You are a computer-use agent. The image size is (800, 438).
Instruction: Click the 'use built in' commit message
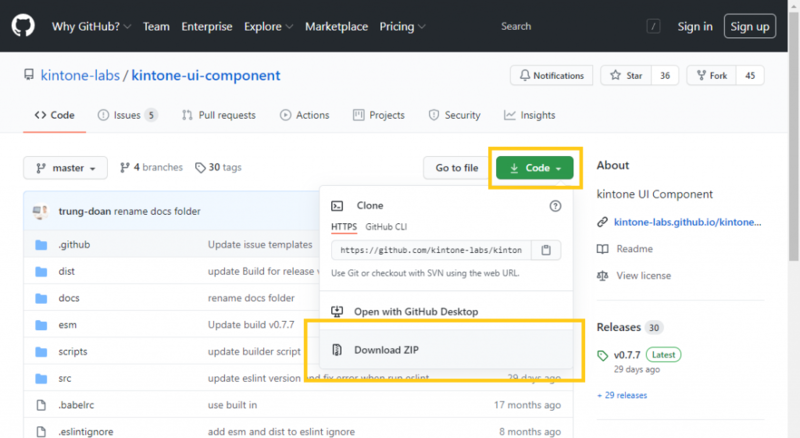coord(232,405)
